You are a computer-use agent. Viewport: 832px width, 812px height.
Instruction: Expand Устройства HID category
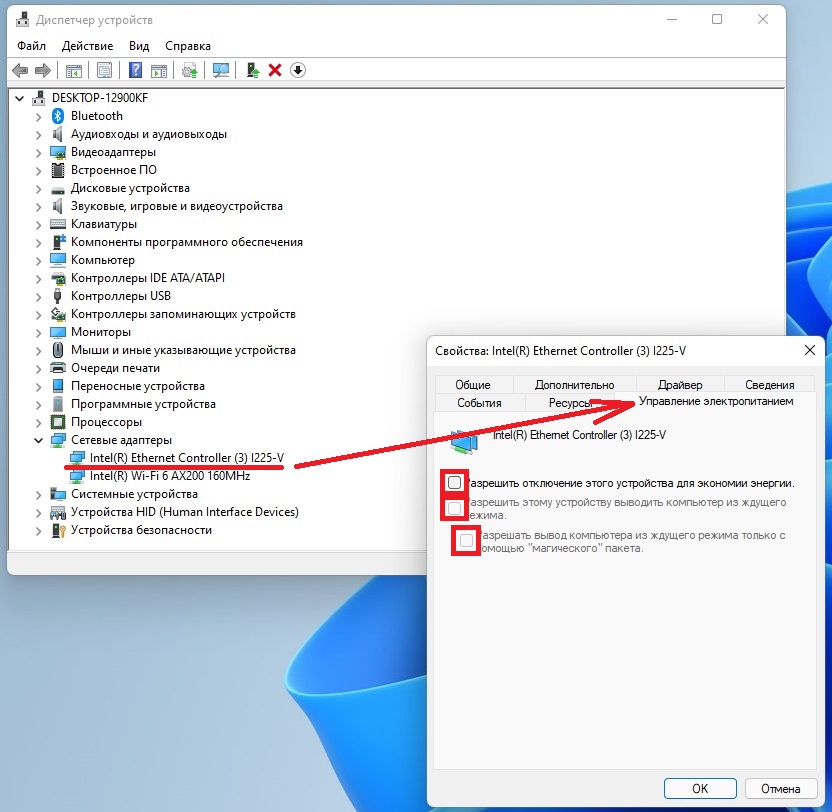point(38,513)
